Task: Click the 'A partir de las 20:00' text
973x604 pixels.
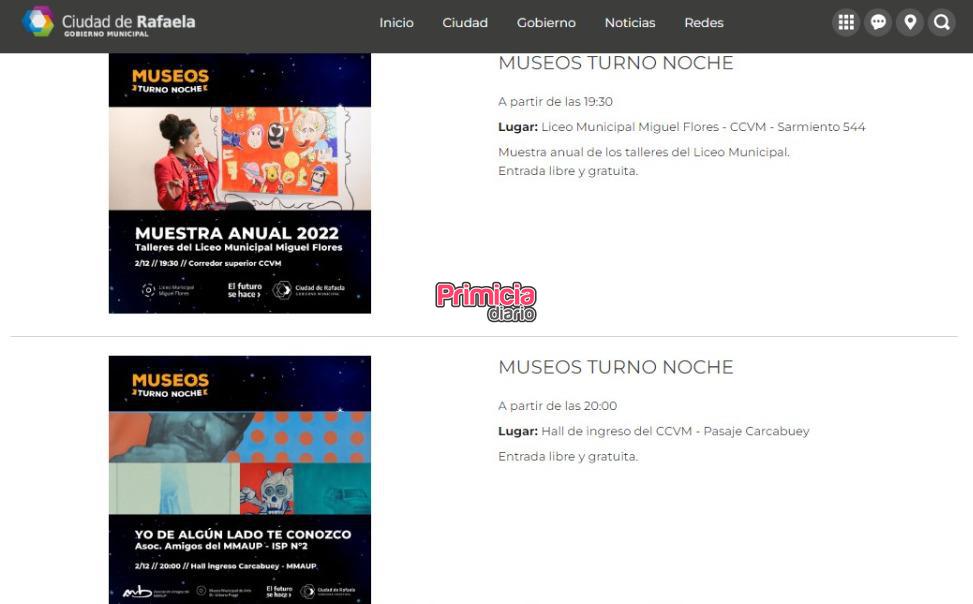Action: point(557,406)
